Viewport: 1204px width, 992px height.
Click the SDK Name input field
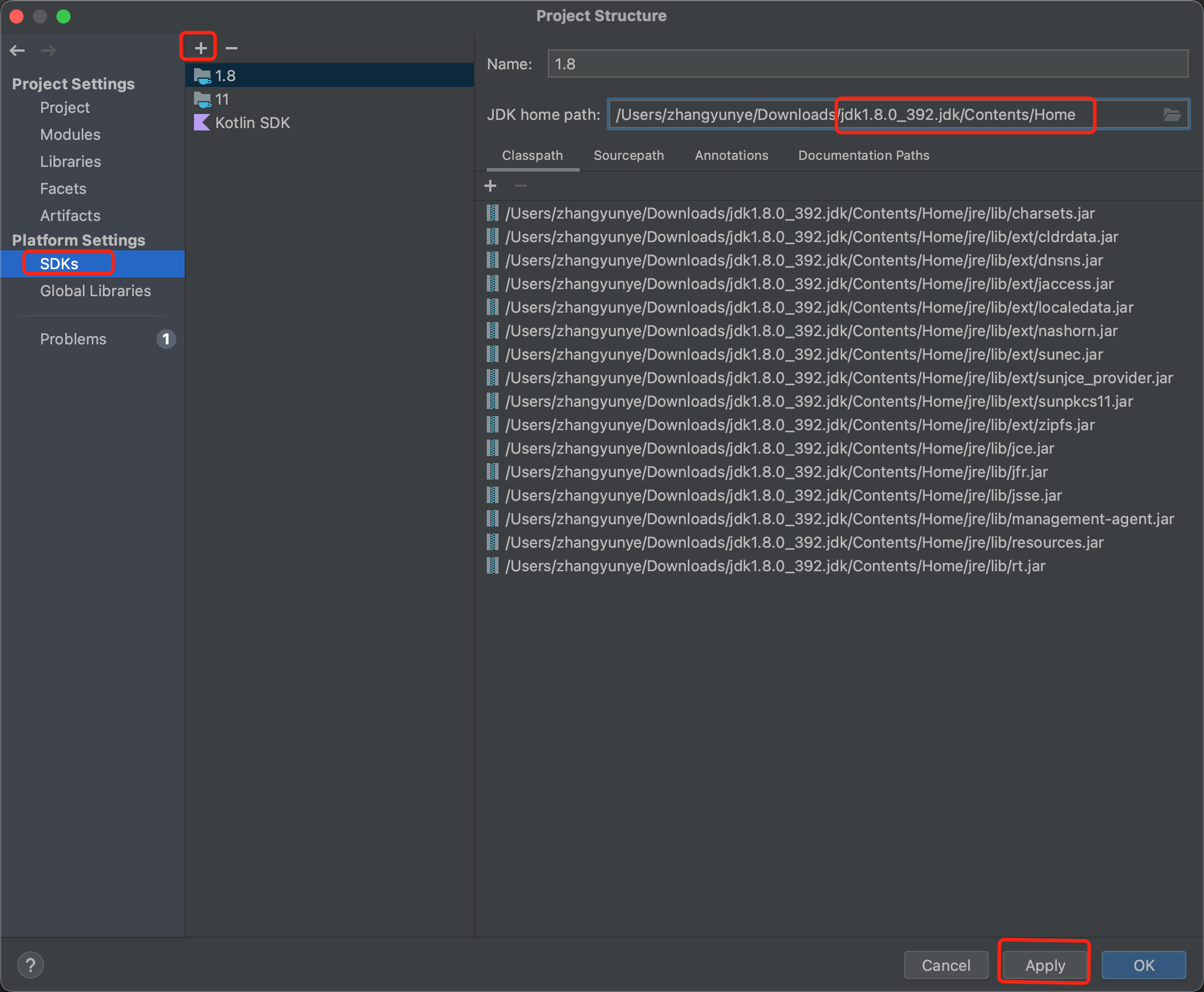point(867,64)
